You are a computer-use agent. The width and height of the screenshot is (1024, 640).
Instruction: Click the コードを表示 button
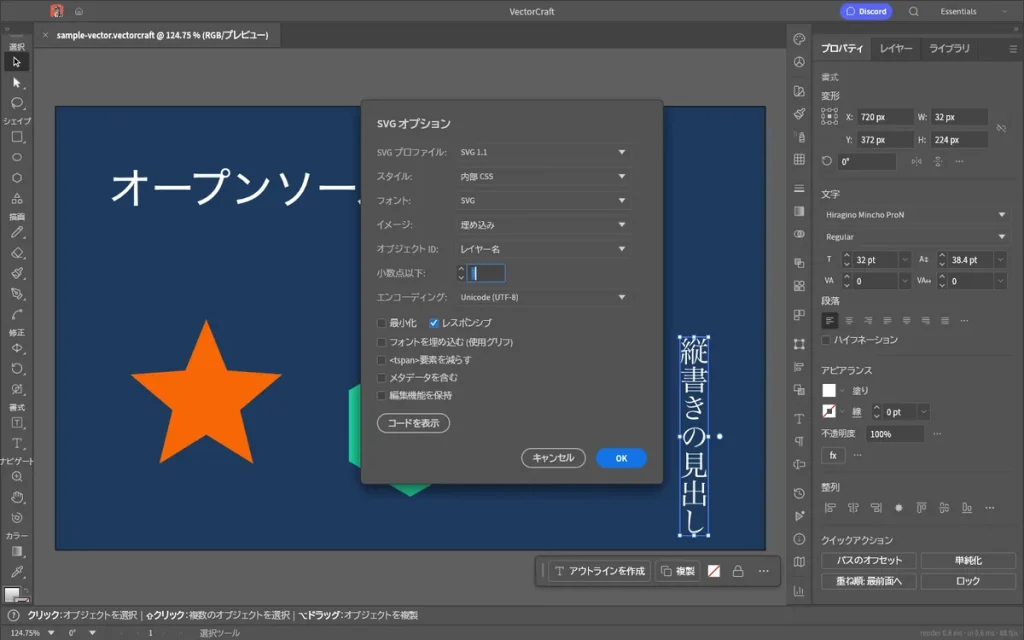tap(413, 423)
